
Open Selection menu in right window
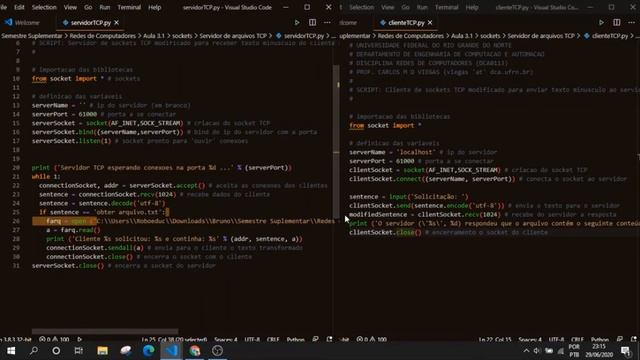pos(361,7)
